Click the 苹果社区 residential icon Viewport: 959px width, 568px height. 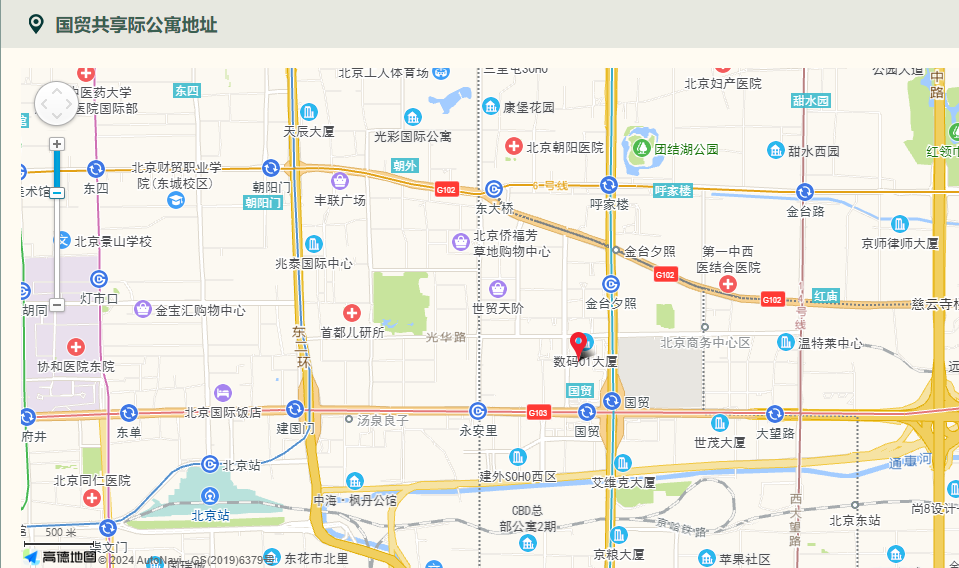707,558
